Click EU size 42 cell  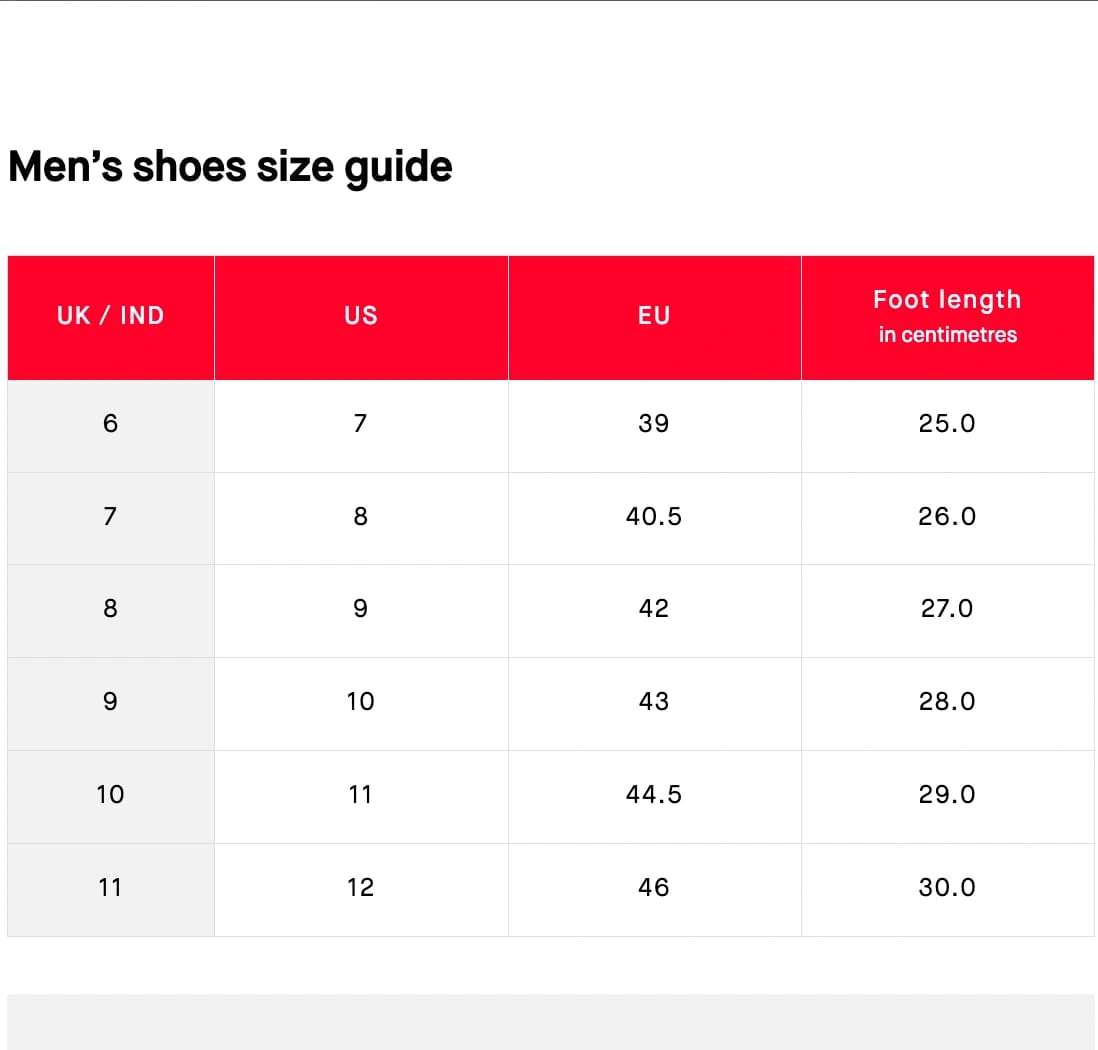(x=655, y=611)
